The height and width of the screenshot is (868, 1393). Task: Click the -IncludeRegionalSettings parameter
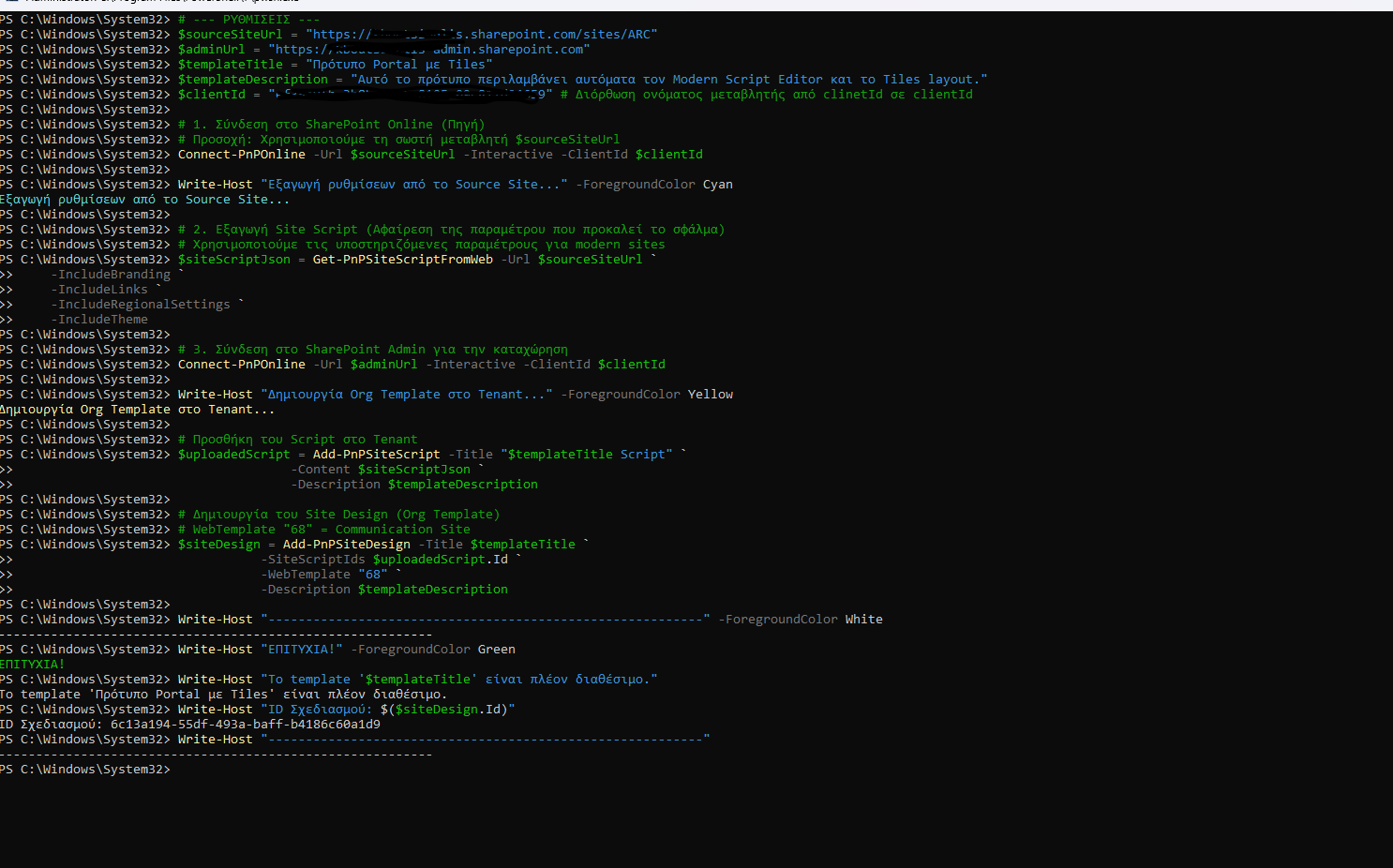coord(141,305)
